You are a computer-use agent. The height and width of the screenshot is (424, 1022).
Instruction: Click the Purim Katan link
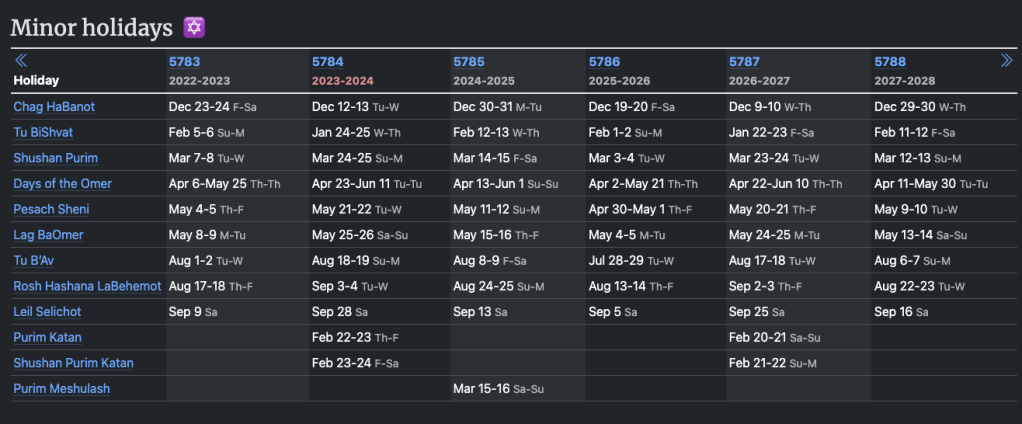pyautogui.click(x=47, y=337)
